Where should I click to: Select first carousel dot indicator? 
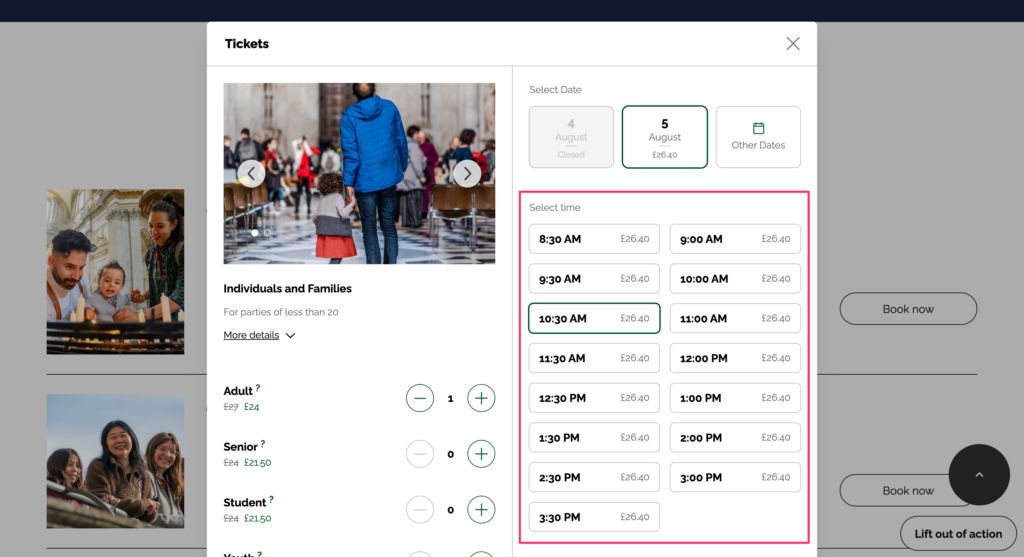click(255, 232)
